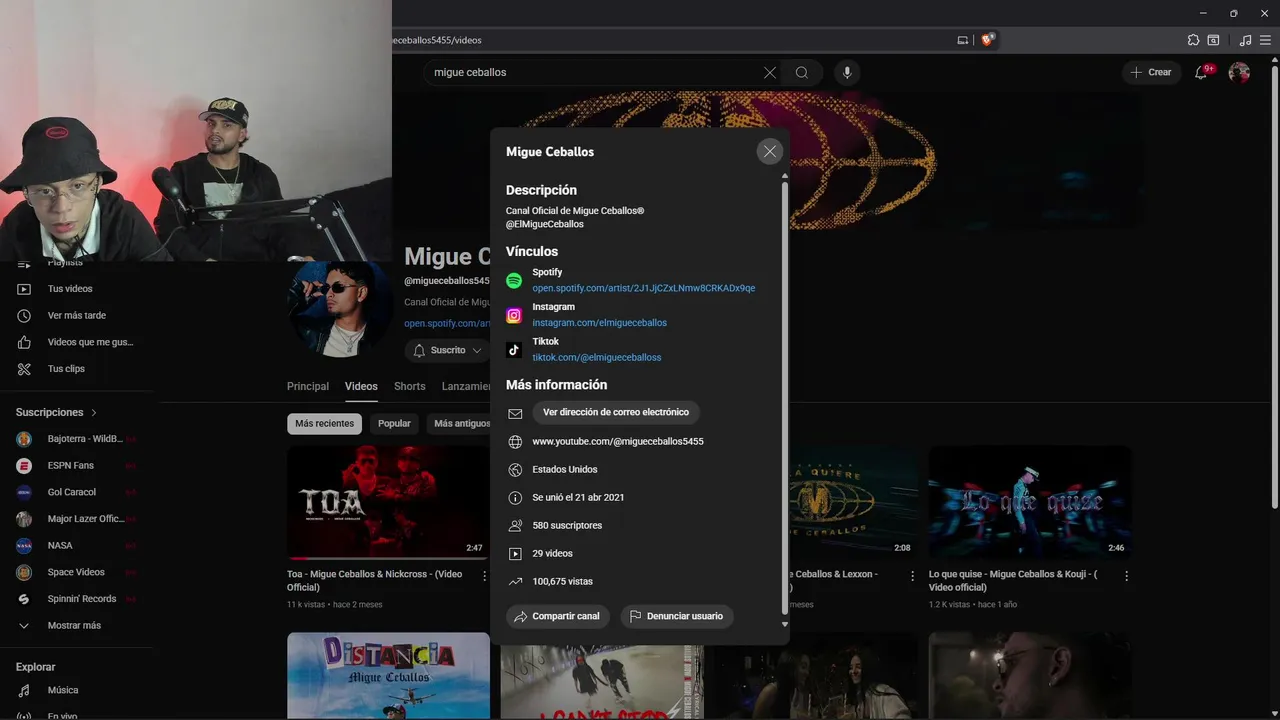Click the globe icon beside channel URL
Viewport: 1280px width, 720px height.
[x=515, y=441]
